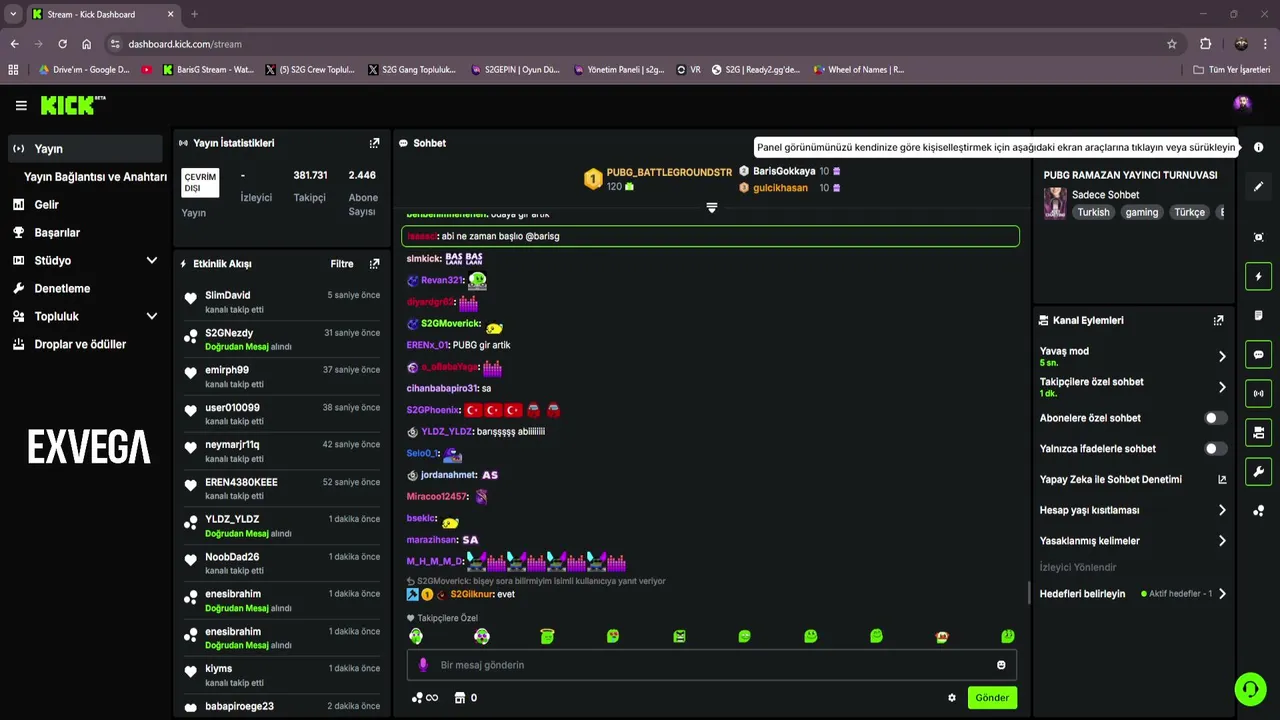Open Hedefleri belirleyin arrow
The width and height of the screenshot is (1280, 720).
pos(1222,594)
